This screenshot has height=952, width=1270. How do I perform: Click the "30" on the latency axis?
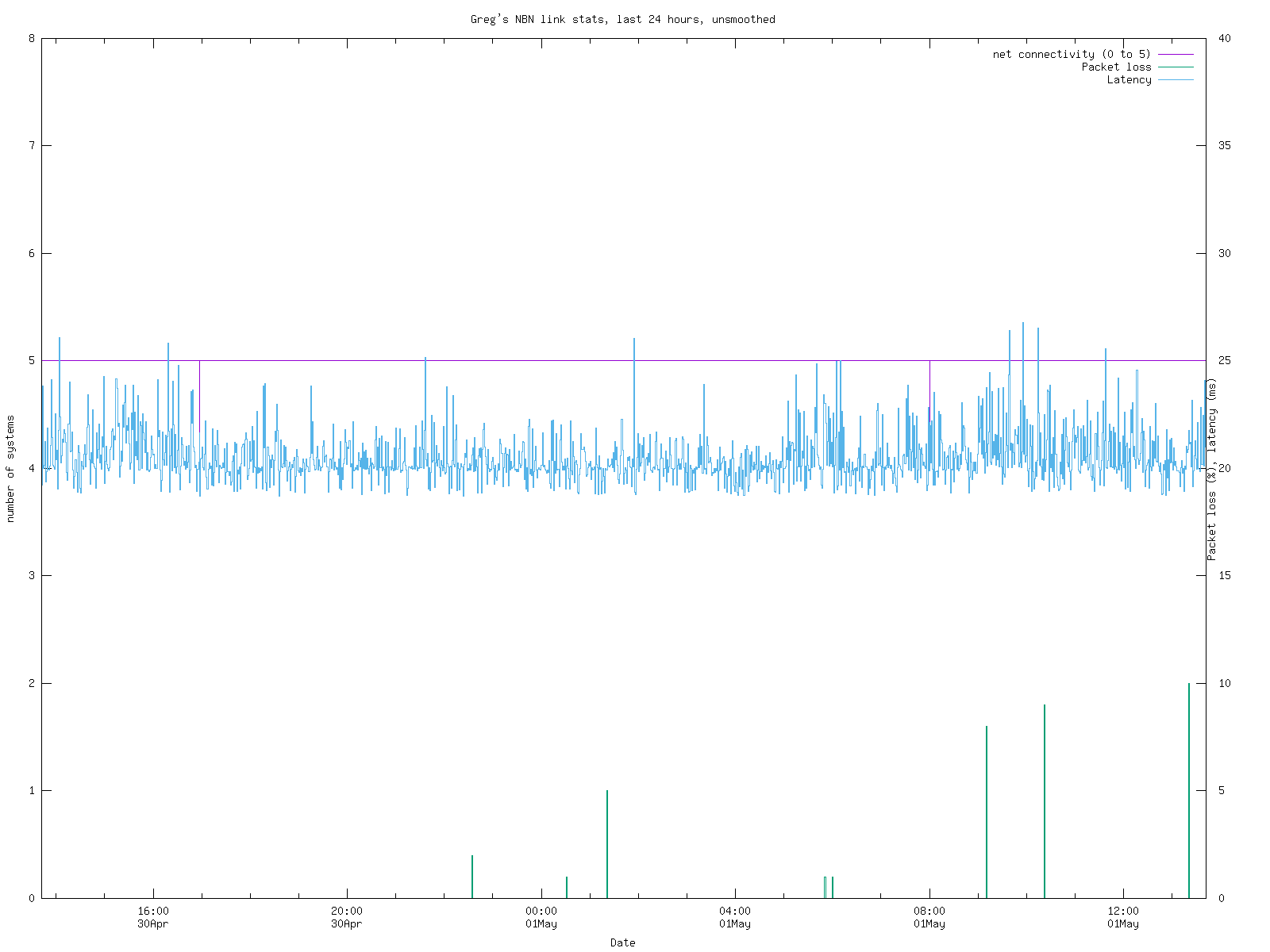coord(1225,253)
